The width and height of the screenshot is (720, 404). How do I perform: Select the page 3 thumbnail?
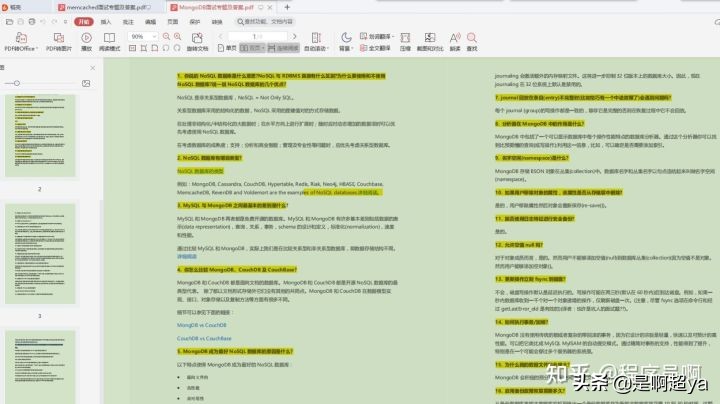tap(40, 254)
